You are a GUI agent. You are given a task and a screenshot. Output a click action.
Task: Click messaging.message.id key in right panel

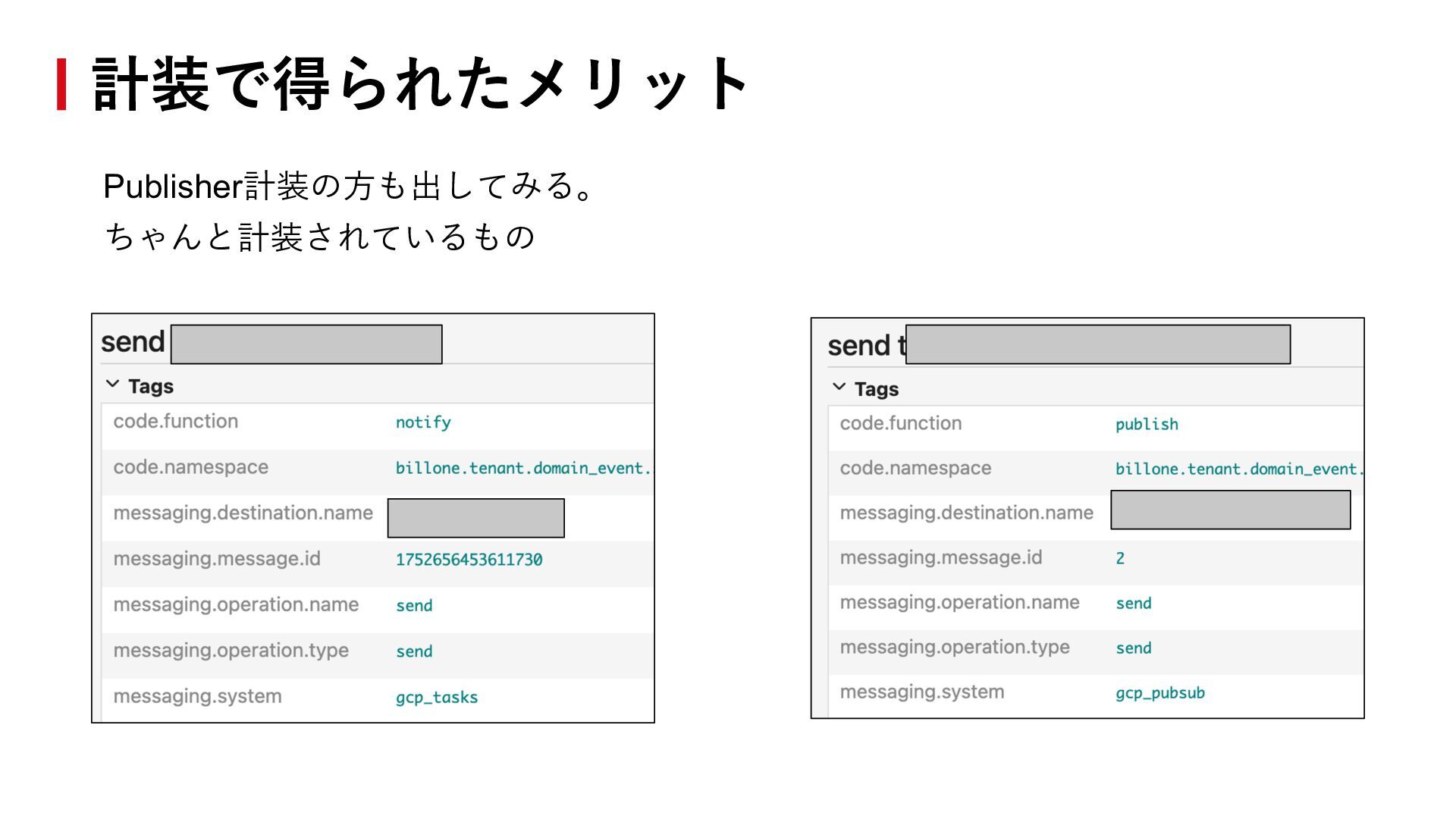[941, 557]
